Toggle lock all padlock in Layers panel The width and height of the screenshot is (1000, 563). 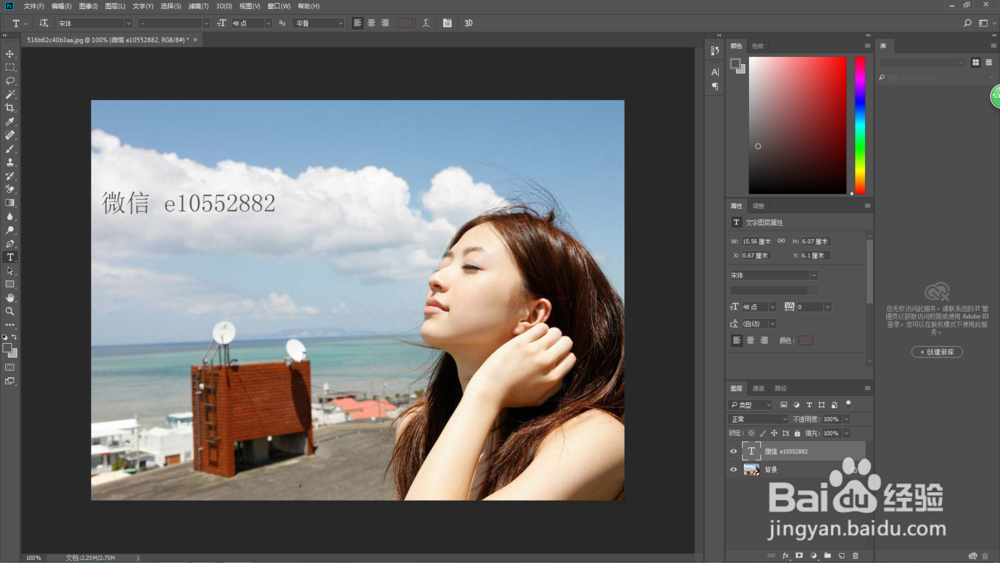pyautogui.click(x=797, y=434)
